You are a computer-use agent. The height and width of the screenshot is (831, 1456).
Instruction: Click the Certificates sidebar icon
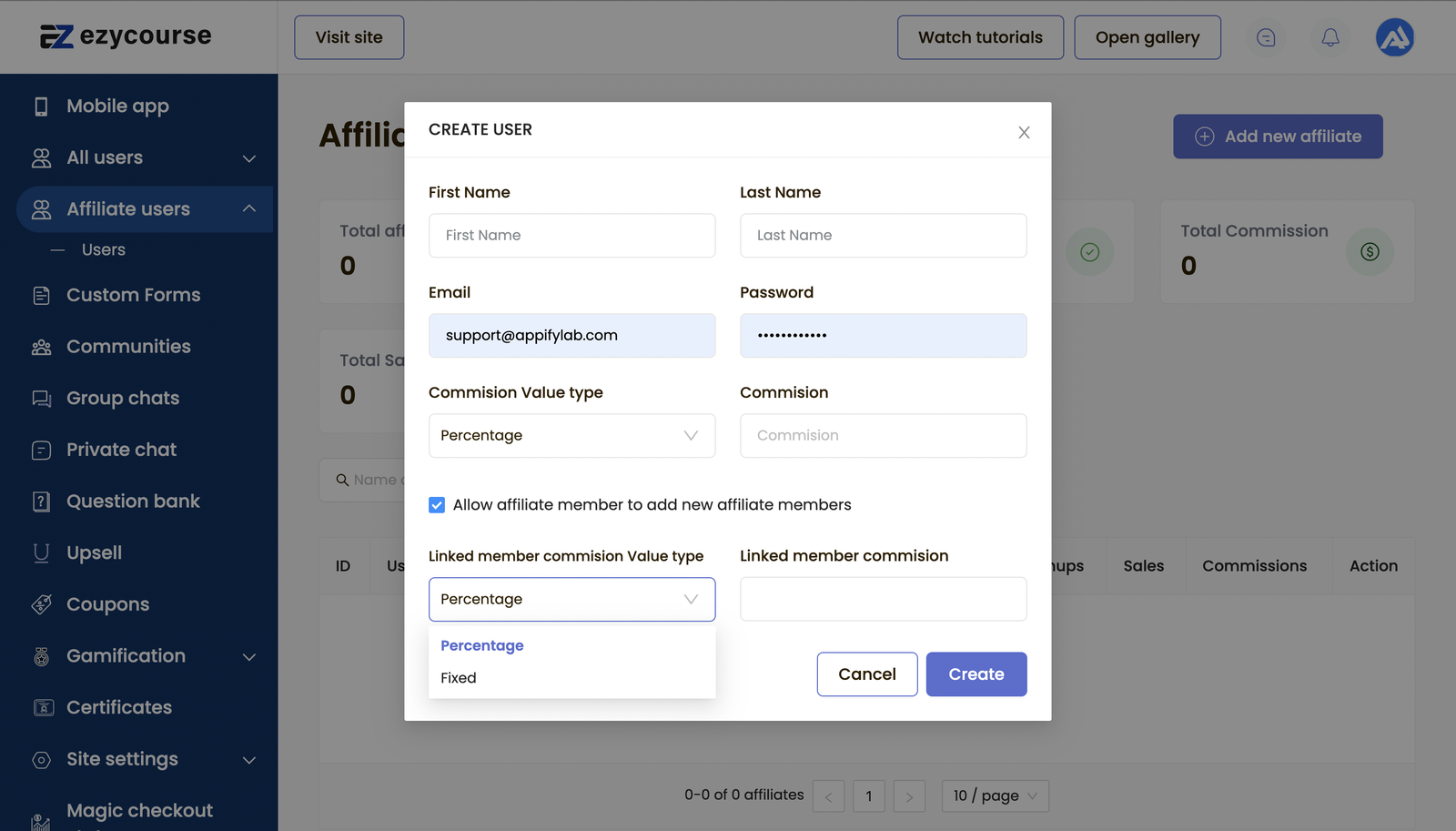pos(43,707)
